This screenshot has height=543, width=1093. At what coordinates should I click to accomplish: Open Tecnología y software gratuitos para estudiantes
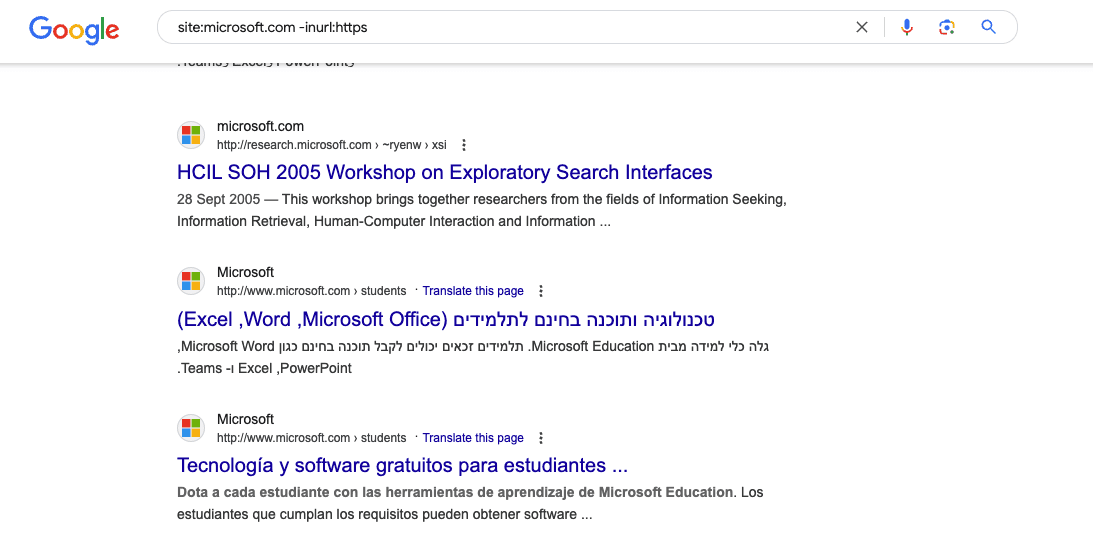[x=402, y=465]
